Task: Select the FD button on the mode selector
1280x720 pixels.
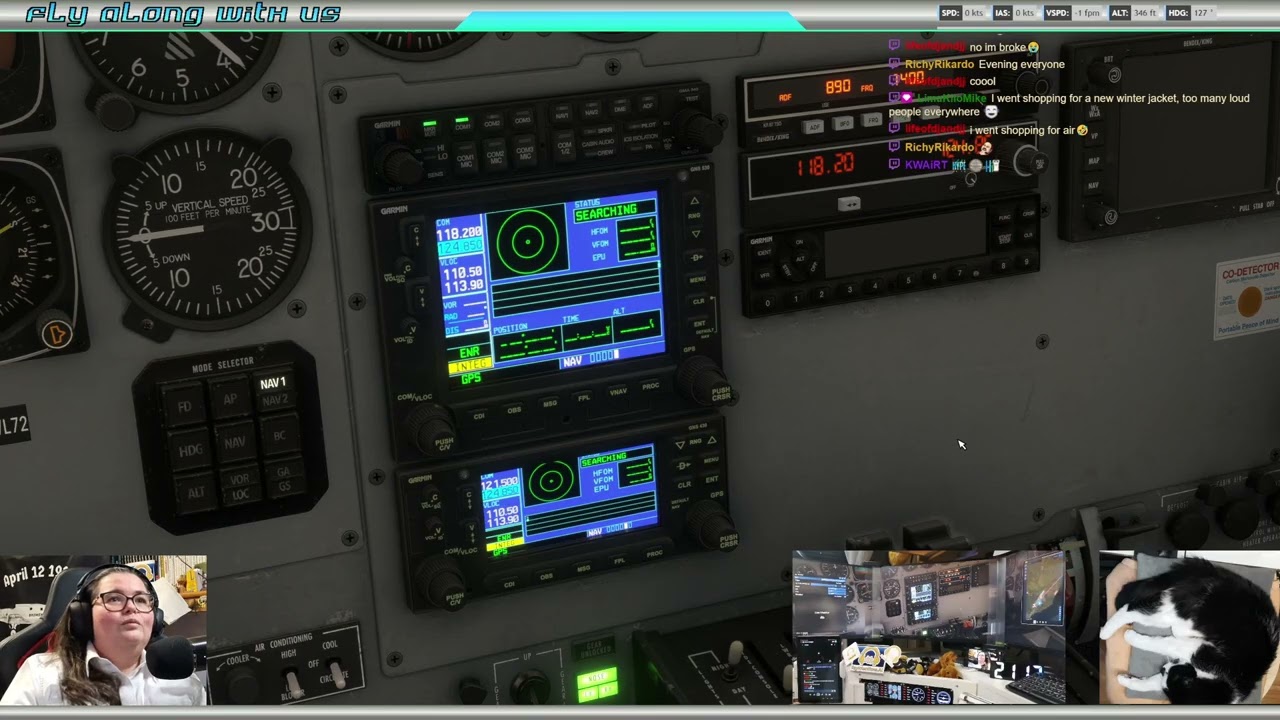Action: pyautogui.click(x=184, y=405)
